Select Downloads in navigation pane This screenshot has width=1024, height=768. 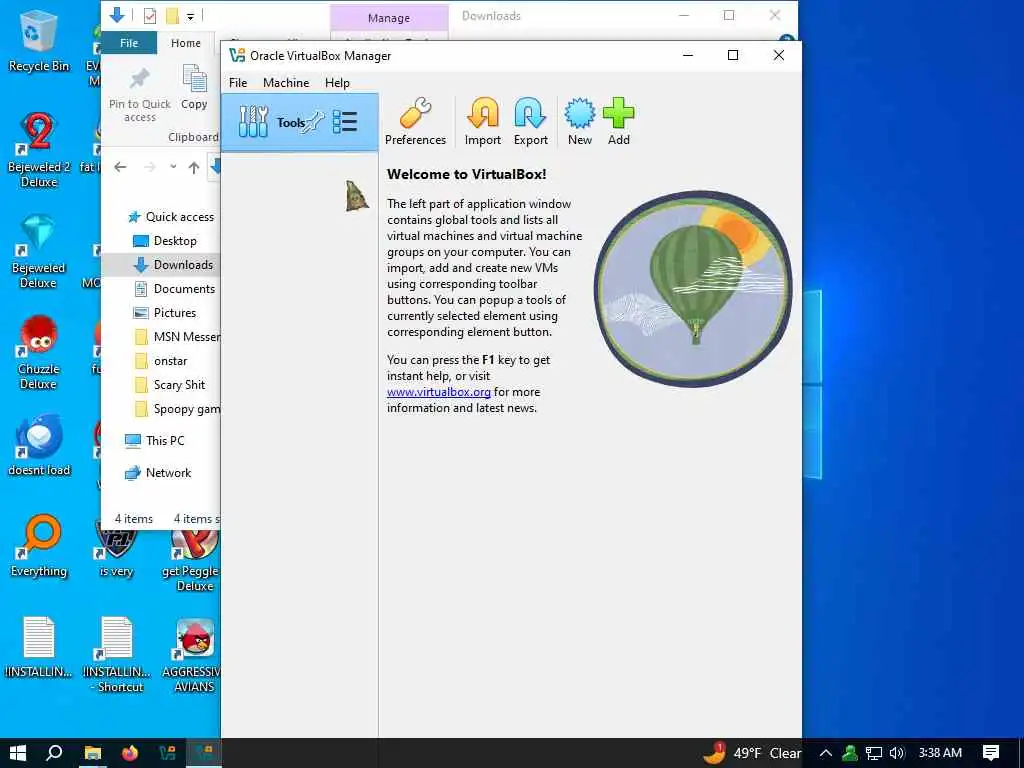point(172,264)
